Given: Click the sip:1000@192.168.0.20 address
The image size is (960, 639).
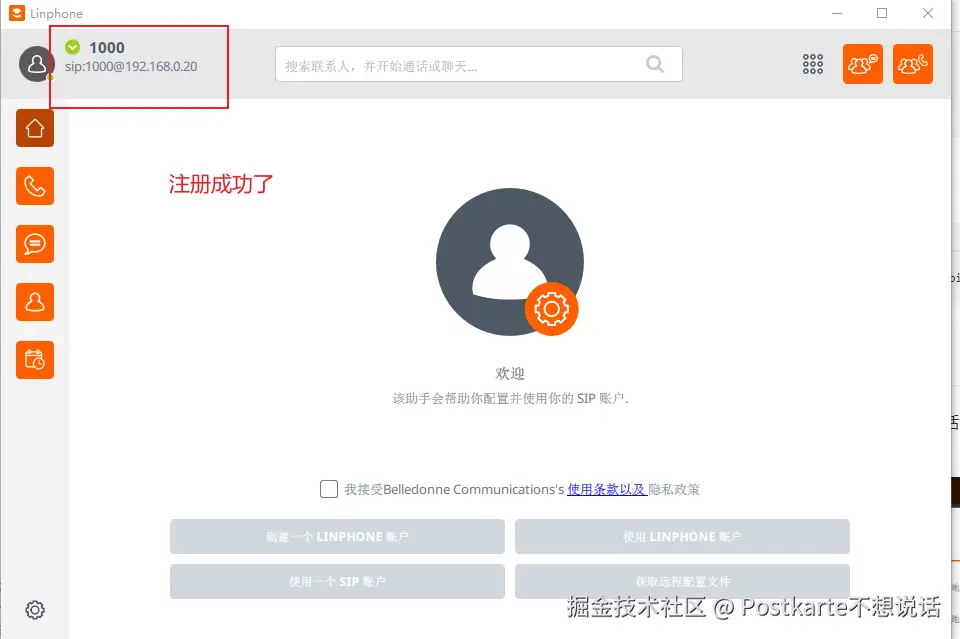Looking at the screenshot, I should point(131,66).
